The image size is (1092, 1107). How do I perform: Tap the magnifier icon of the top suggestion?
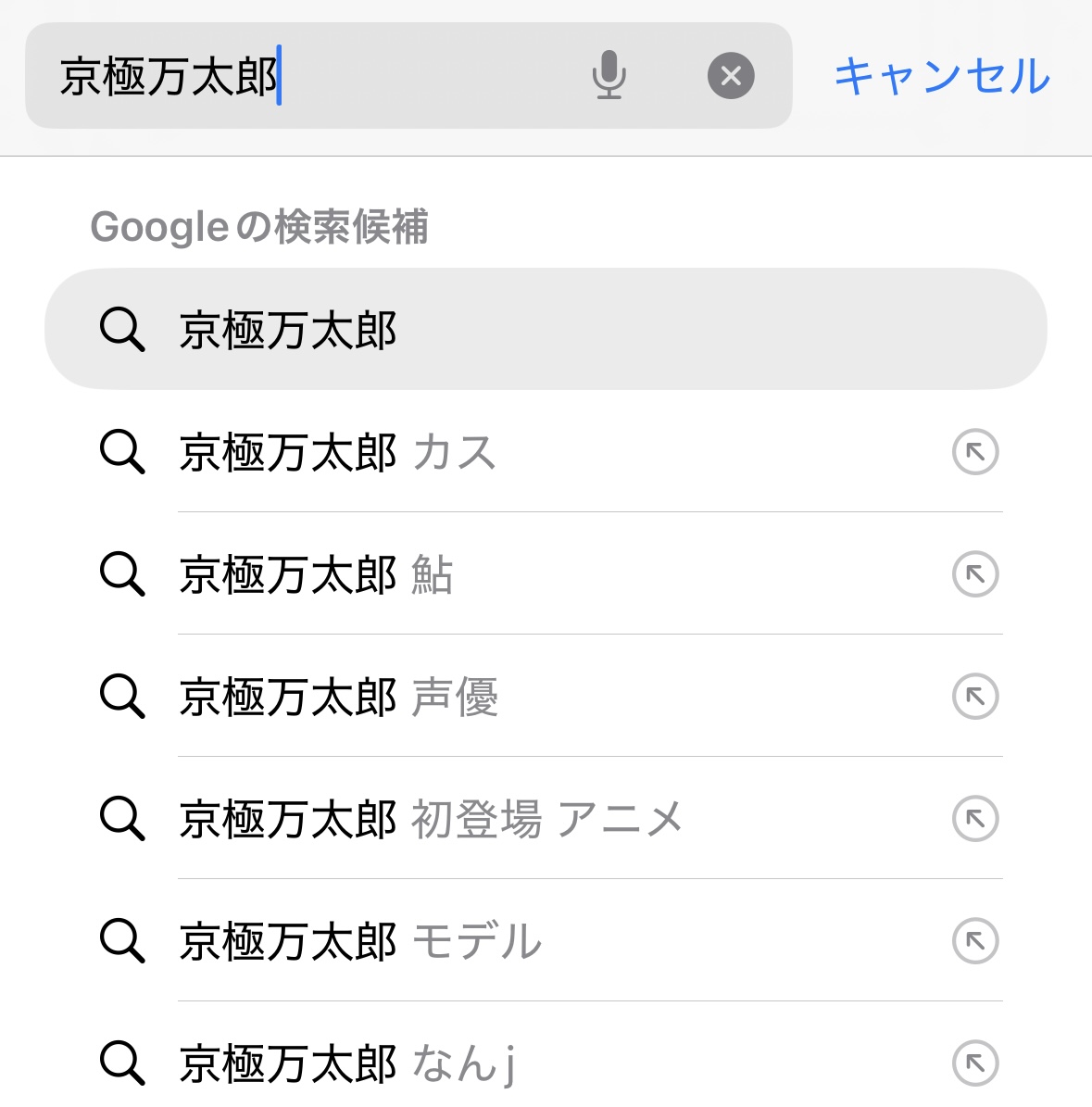tap(122, 330)
